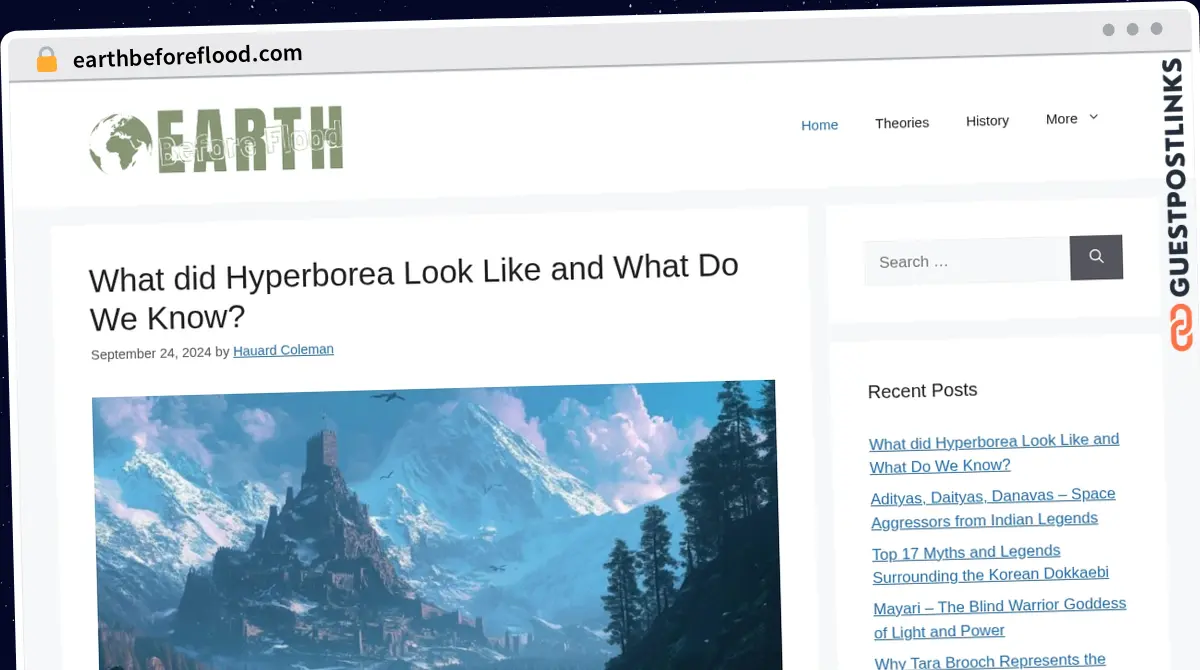Select the More navigation menu label
Viewport: 1200px width, 670px height.
tap(1061, 119)
